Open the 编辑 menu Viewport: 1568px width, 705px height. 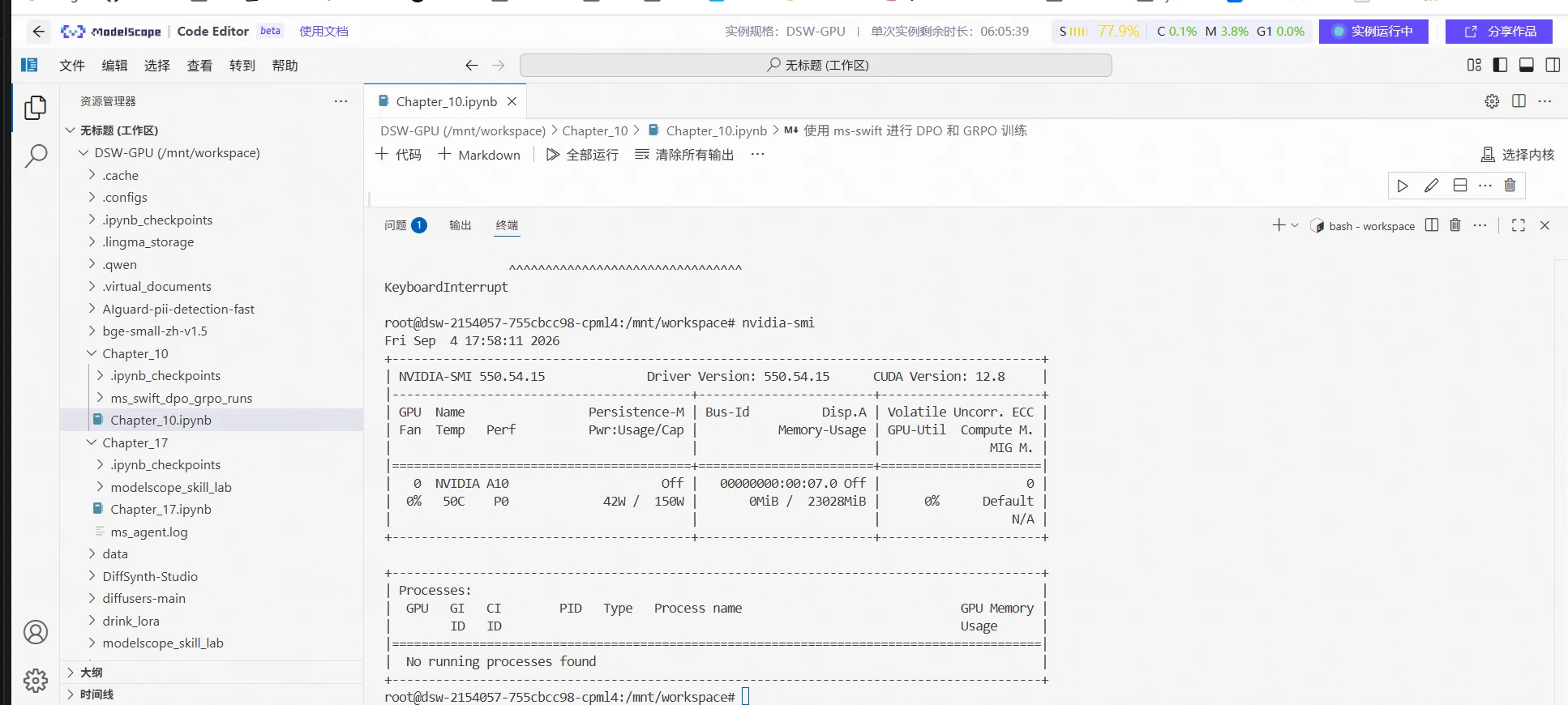pyautogui.click(x=114, y=66)
